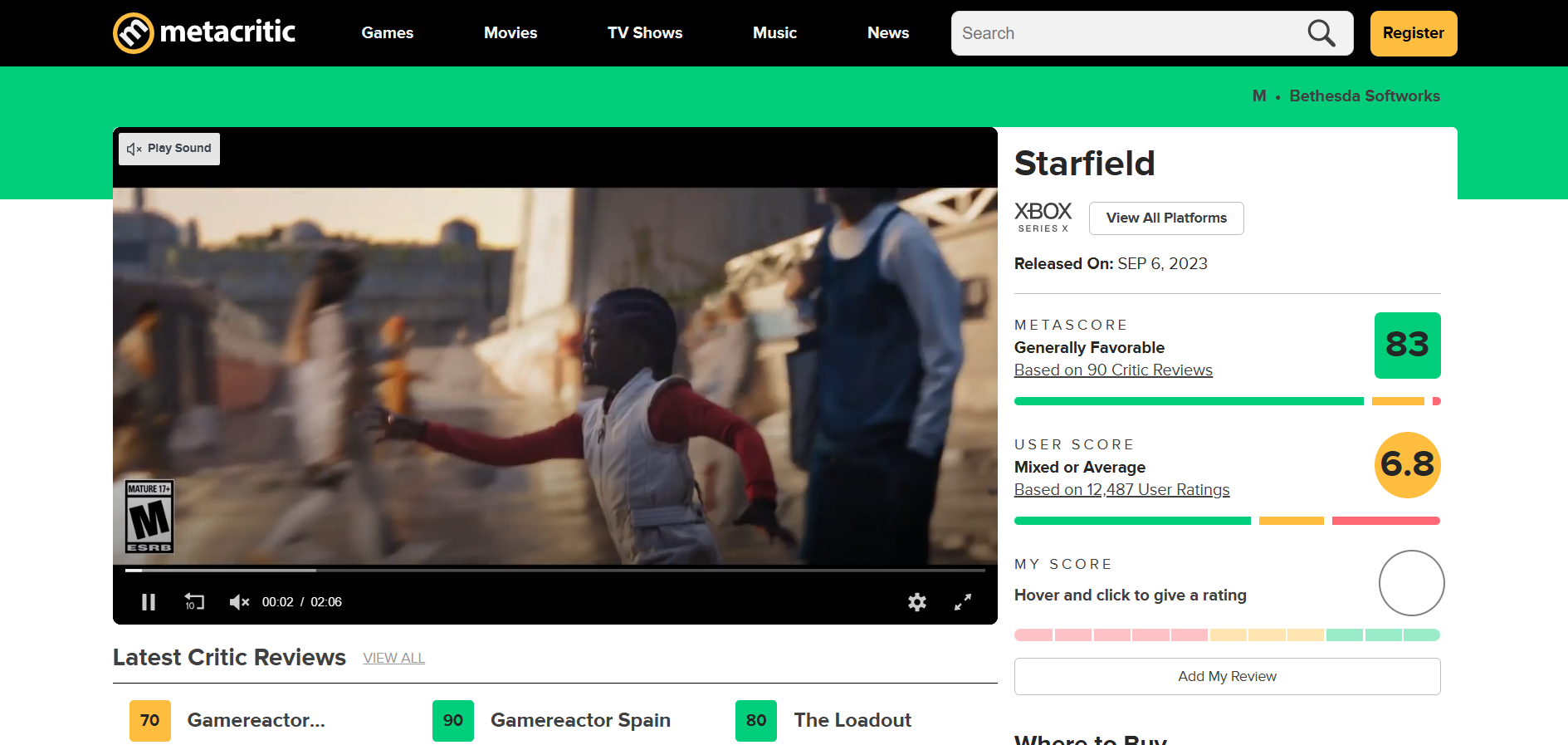Screen dimensions: 1568x745
Task: Open the Metacritic logo homepage
Action: 204,33
